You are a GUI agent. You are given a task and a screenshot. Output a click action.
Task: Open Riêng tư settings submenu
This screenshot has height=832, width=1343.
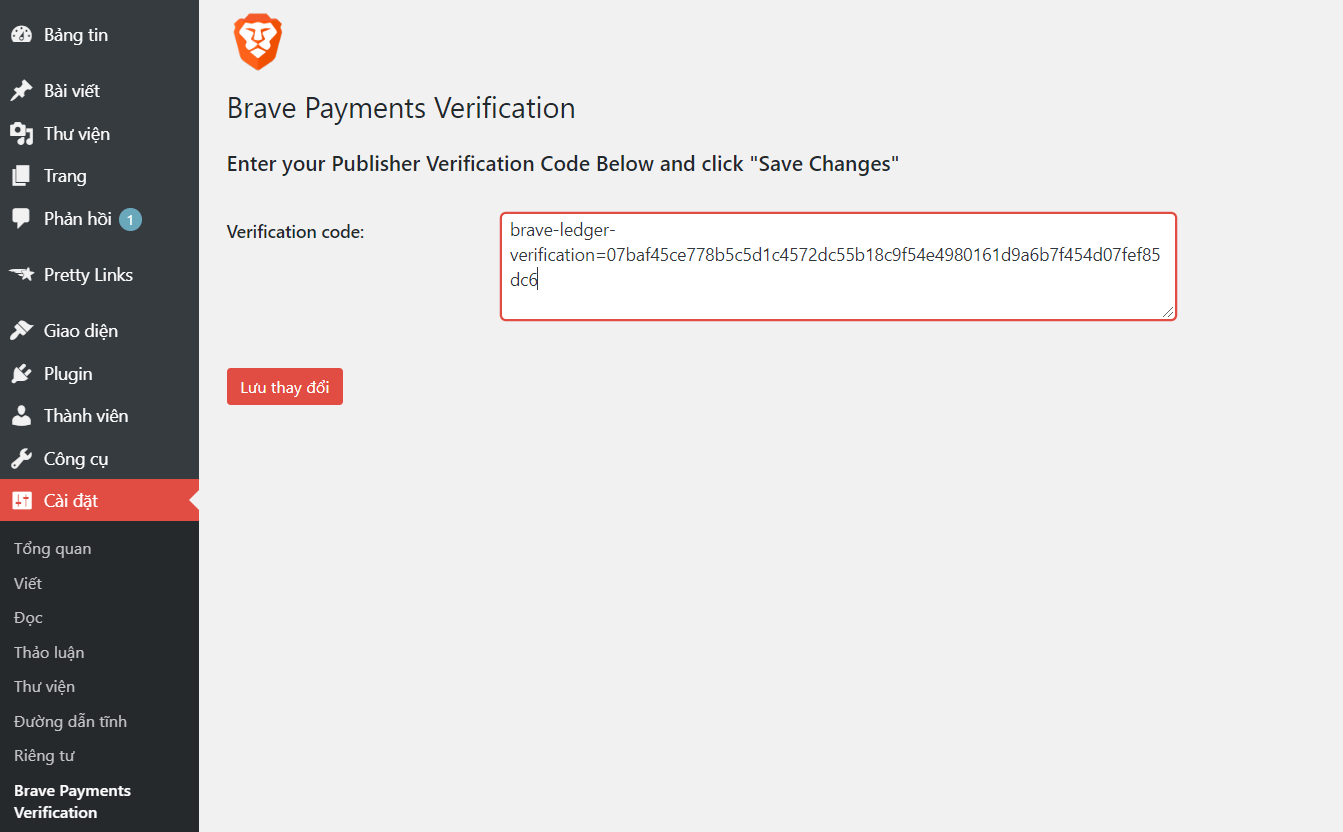pyautogui.click(x=44, y=756)
